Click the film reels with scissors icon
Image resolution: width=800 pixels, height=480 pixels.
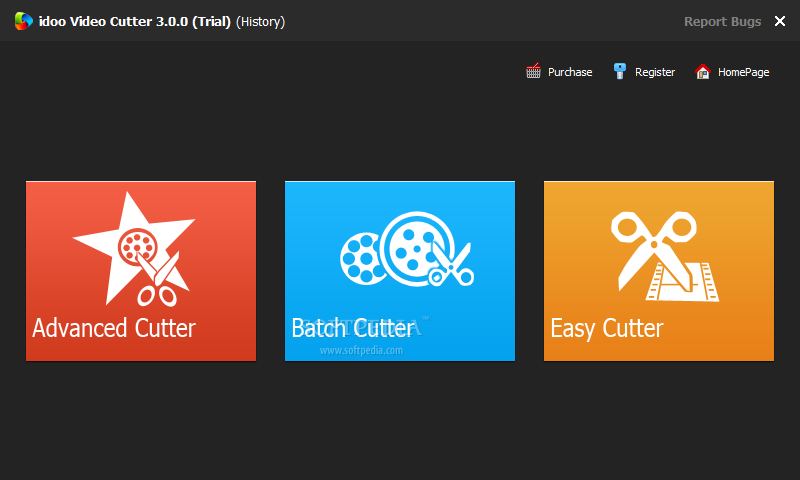pyautogui.click(x=407, y=248)
